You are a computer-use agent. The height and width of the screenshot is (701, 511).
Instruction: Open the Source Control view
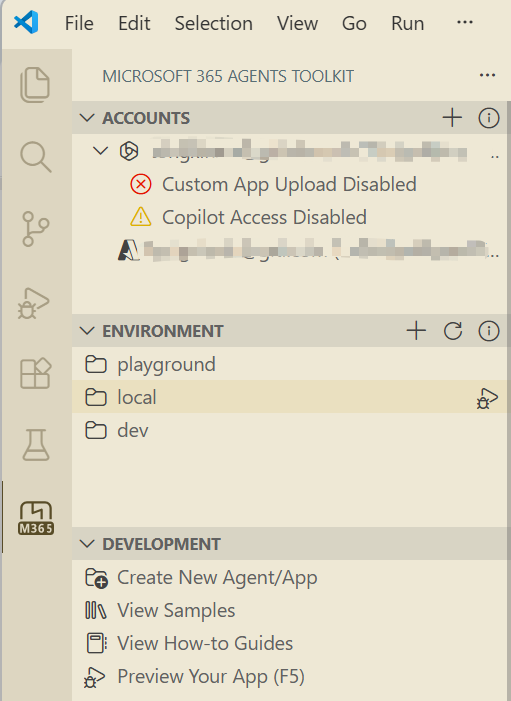35,229
